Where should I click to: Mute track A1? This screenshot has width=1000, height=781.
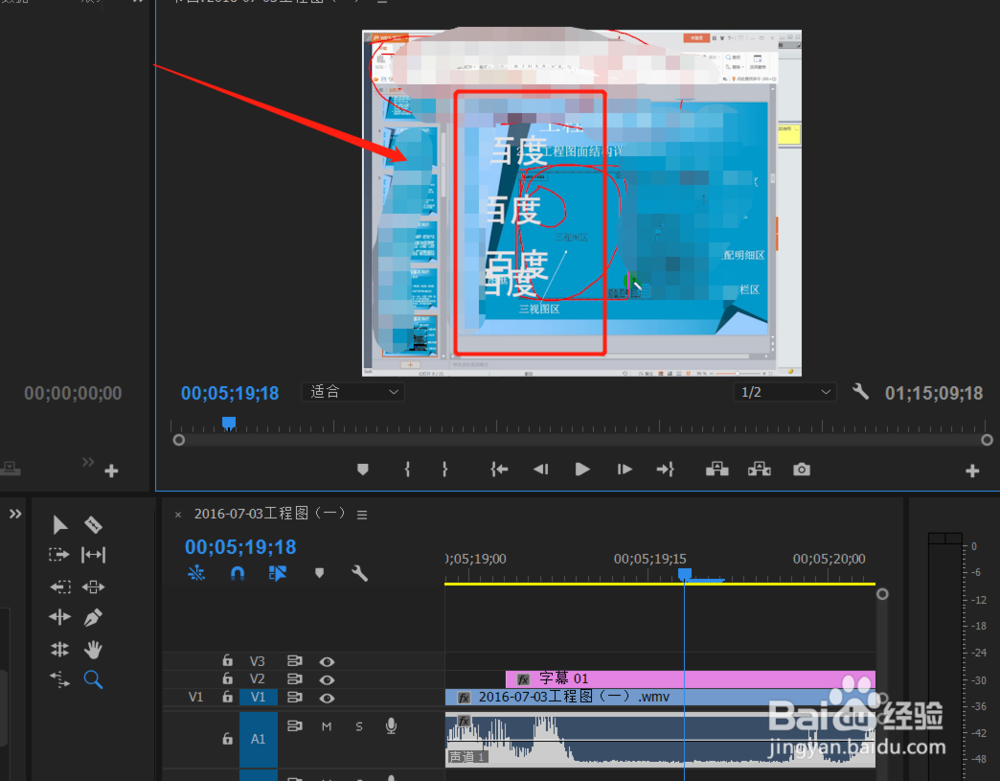pyautogui.click(x=327, y=726)
